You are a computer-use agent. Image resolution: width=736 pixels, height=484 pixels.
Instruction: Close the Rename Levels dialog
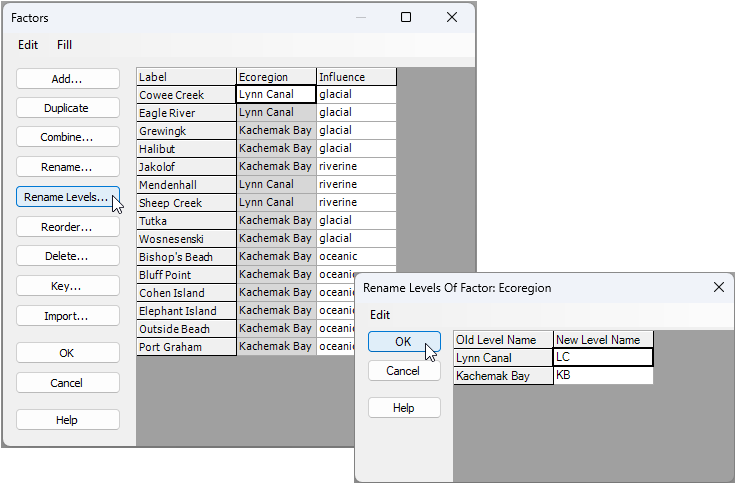point(717,287)
